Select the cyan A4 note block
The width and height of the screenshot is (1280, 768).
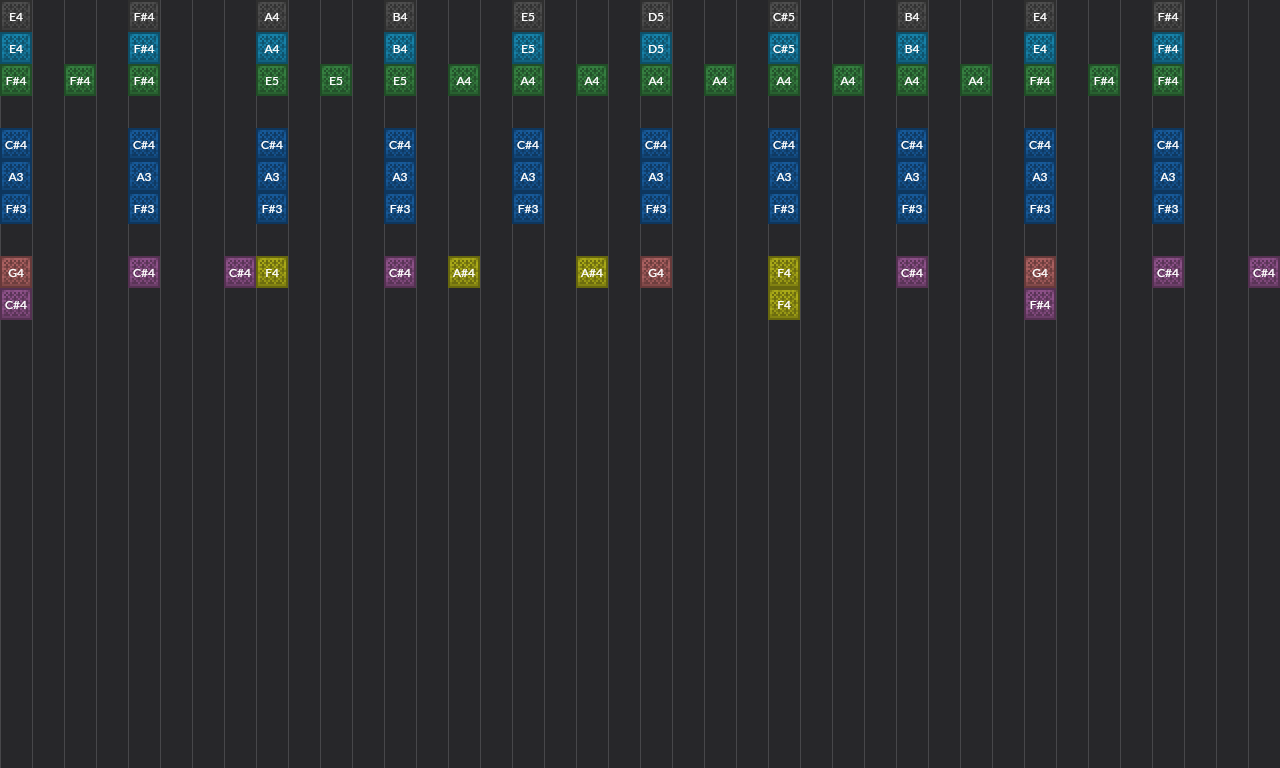(272, 49)
